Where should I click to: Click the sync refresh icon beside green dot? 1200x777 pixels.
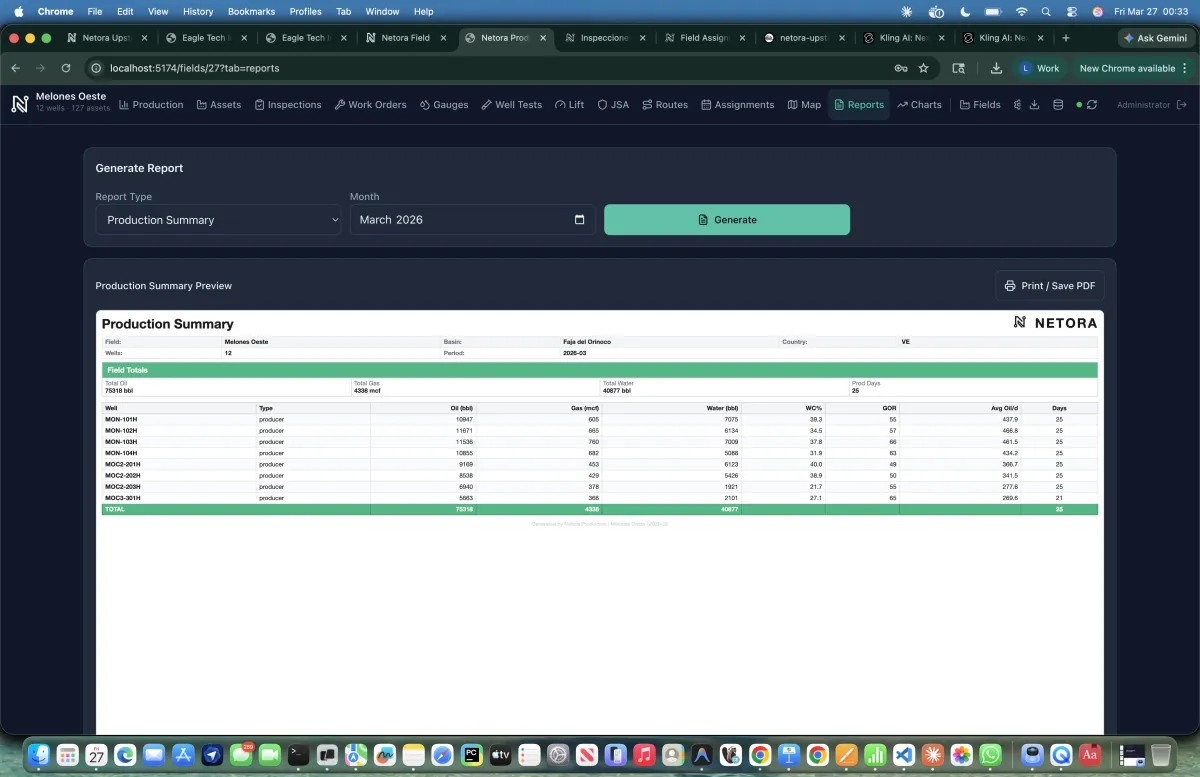tap(1092, 105)
